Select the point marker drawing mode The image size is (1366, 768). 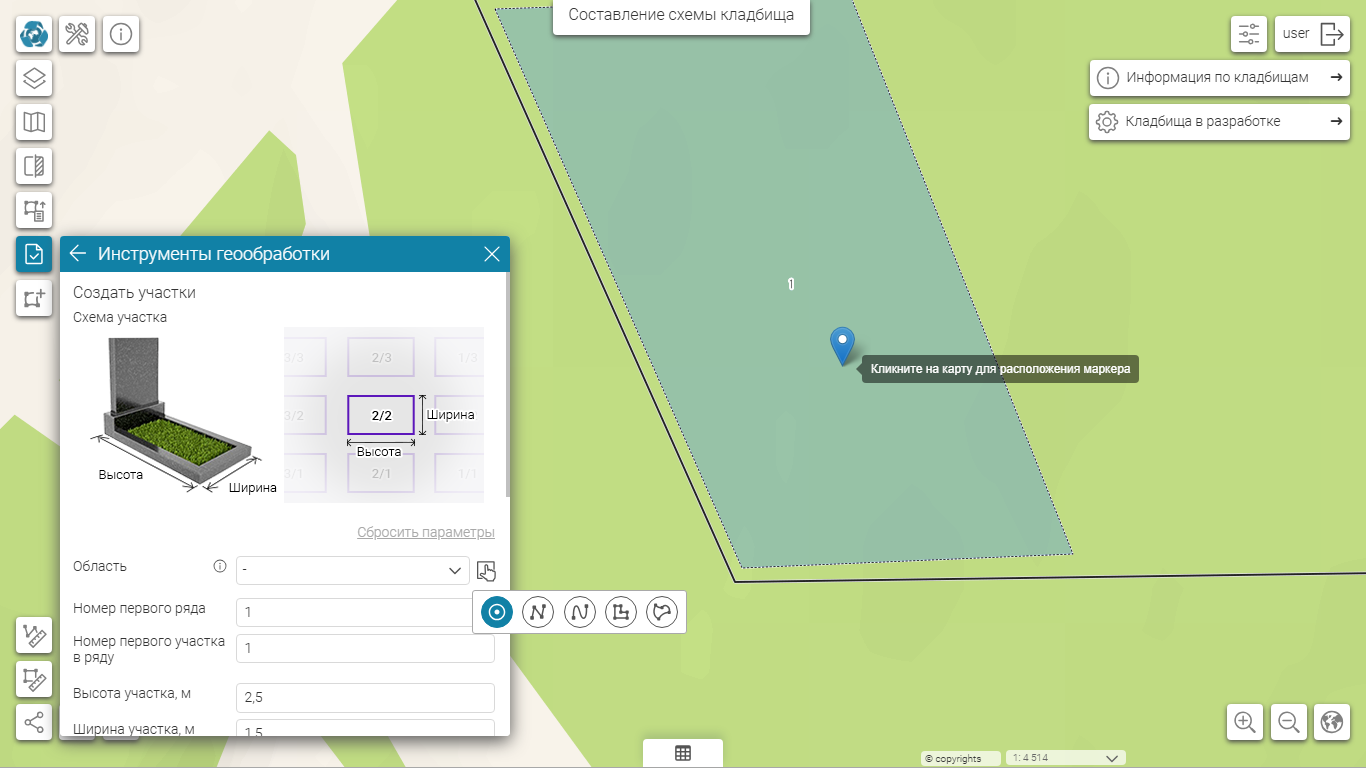click(497, 611)
